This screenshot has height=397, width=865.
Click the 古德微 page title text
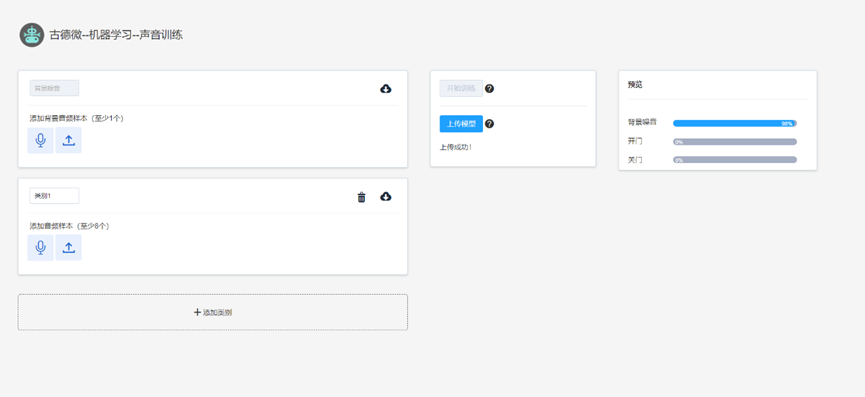point(116,35)
